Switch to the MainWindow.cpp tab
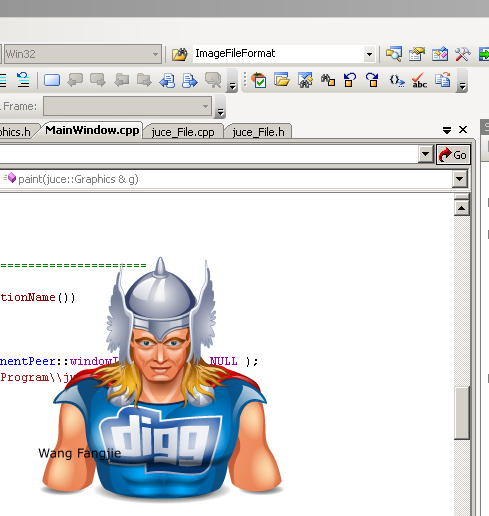The height and width of the screenshot is (516, 489). click(x=92, y=130)
